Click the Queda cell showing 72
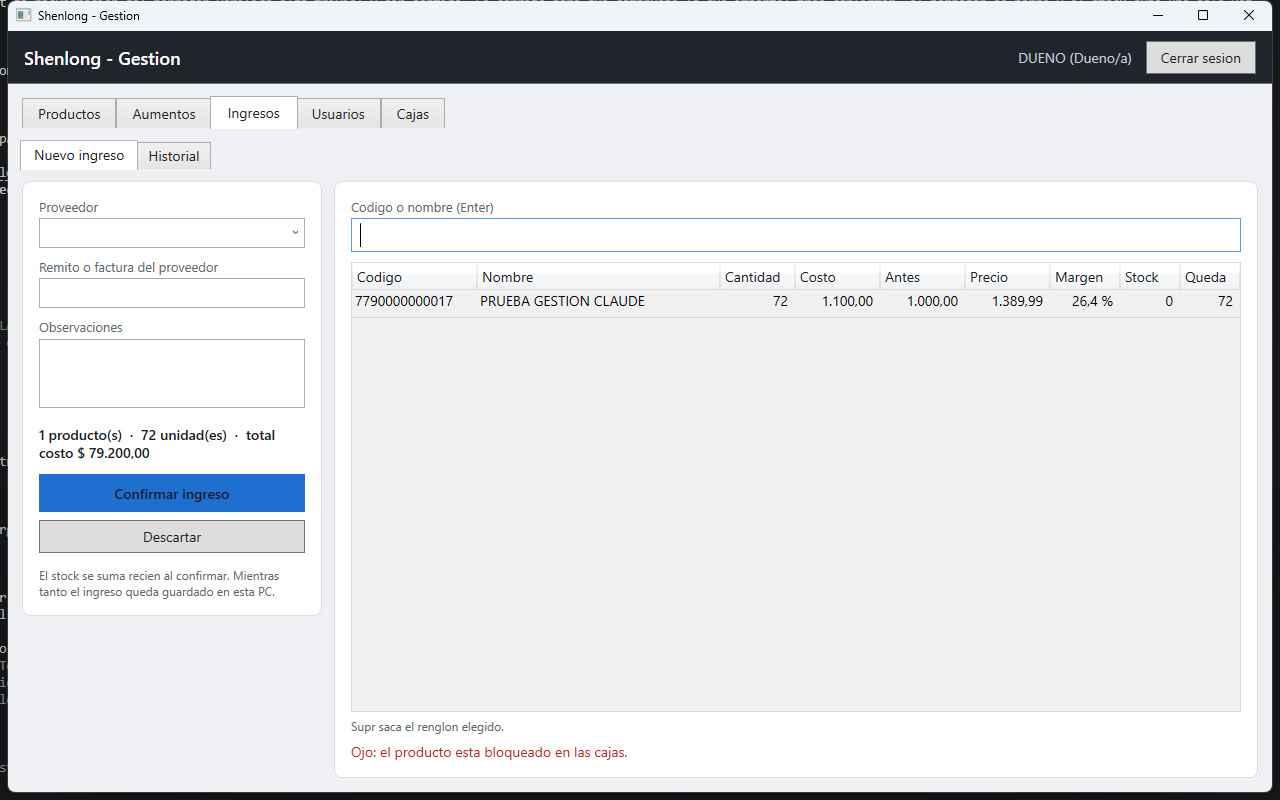The width and height of the screenshot is (1280, 800). click(1225, 301)
